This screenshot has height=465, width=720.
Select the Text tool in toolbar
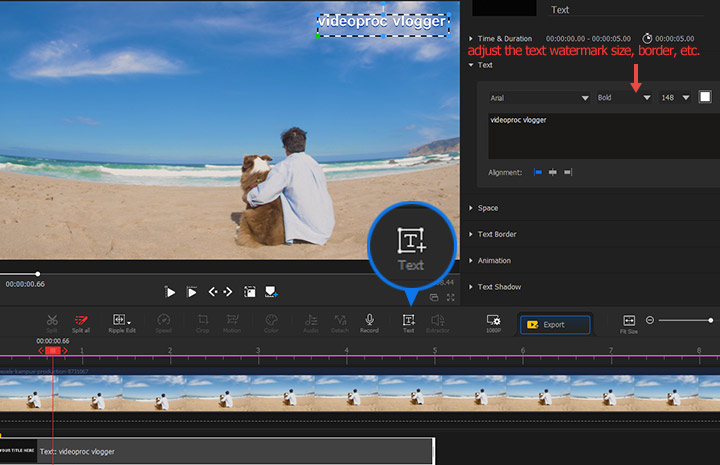pyautogui.click(x=408, y=320)
